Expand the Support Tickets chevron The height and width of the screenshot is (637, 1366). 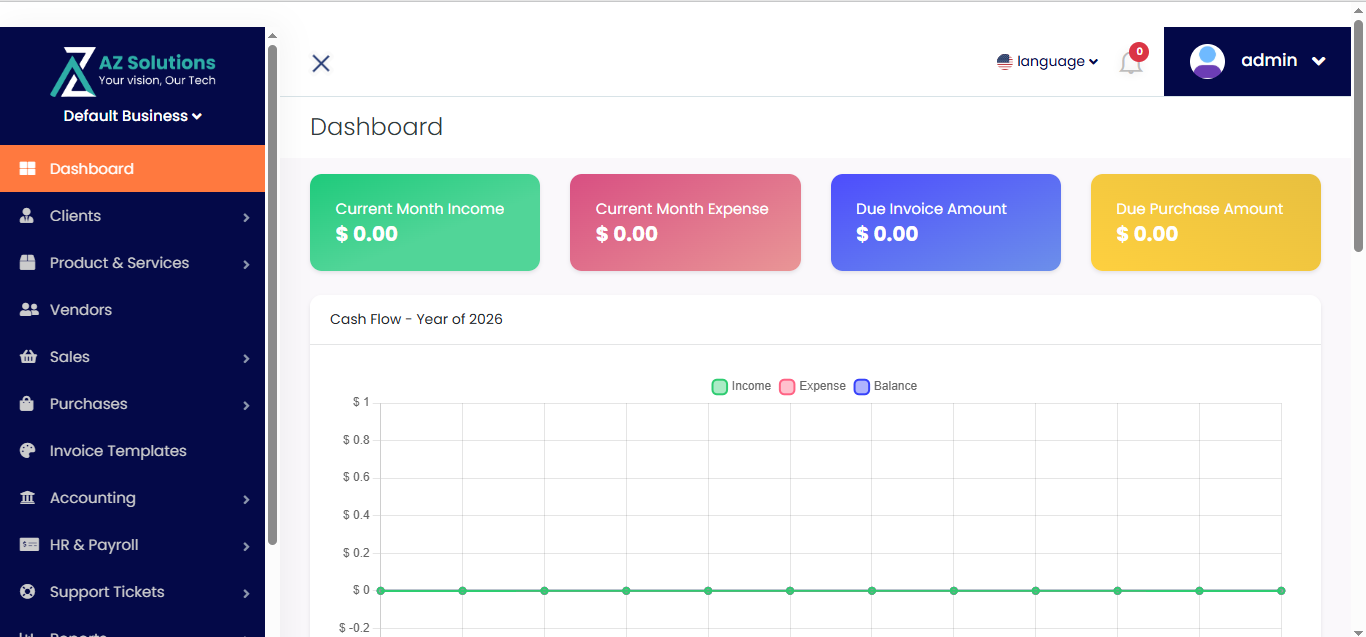point(246,593)
